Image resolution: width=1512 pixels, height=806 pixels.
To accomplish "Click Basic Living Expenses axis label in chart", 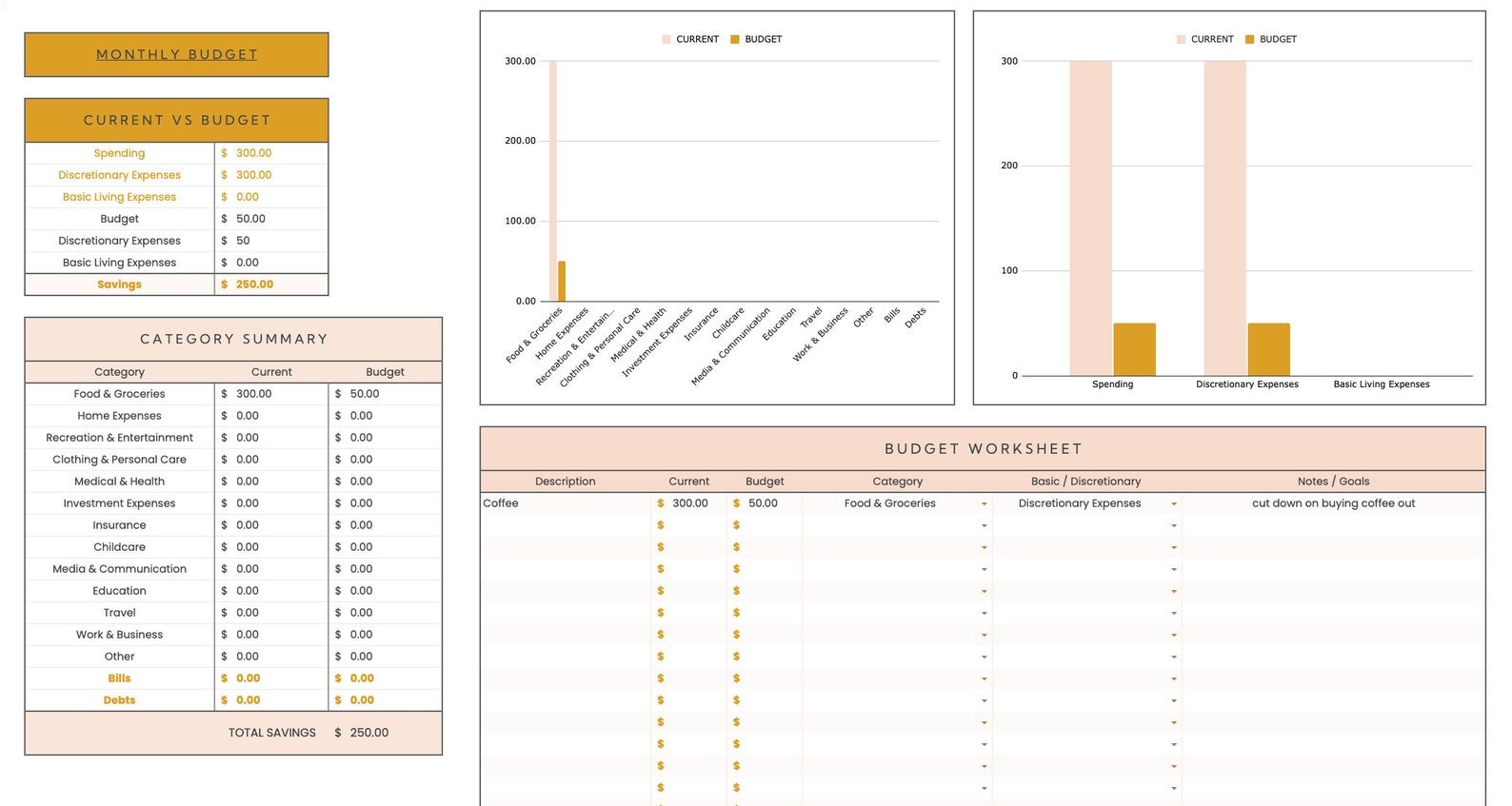I will click(1382, 384).
